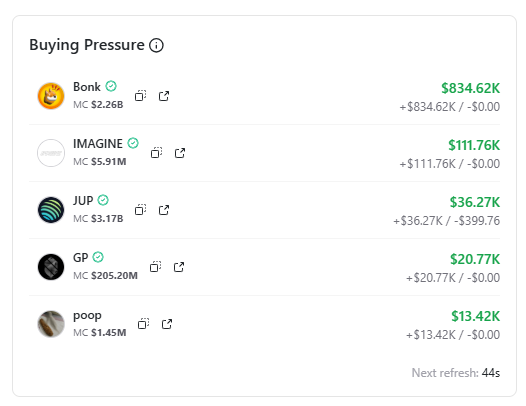The image size is (526, 406).
Task: Copy the IMAGINE token address
Action: click(156, 153)
